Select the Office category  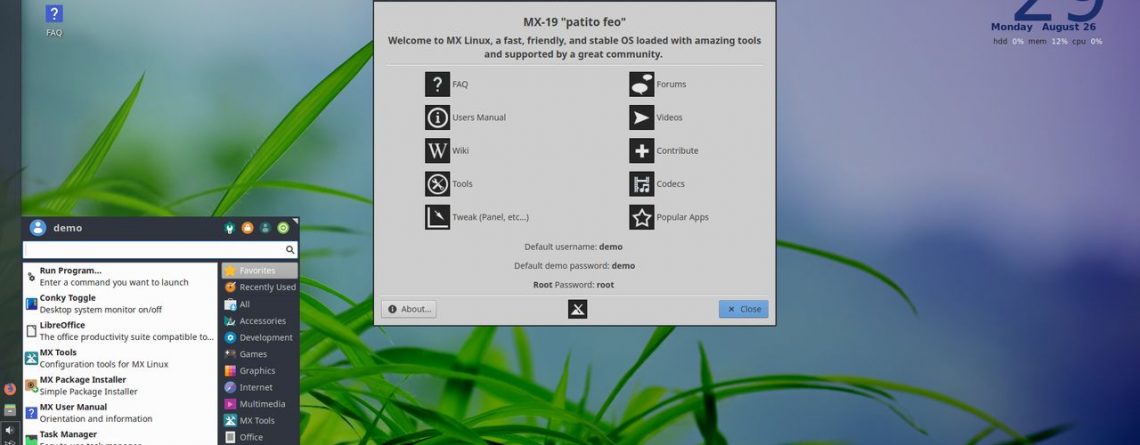click(260, 437)
